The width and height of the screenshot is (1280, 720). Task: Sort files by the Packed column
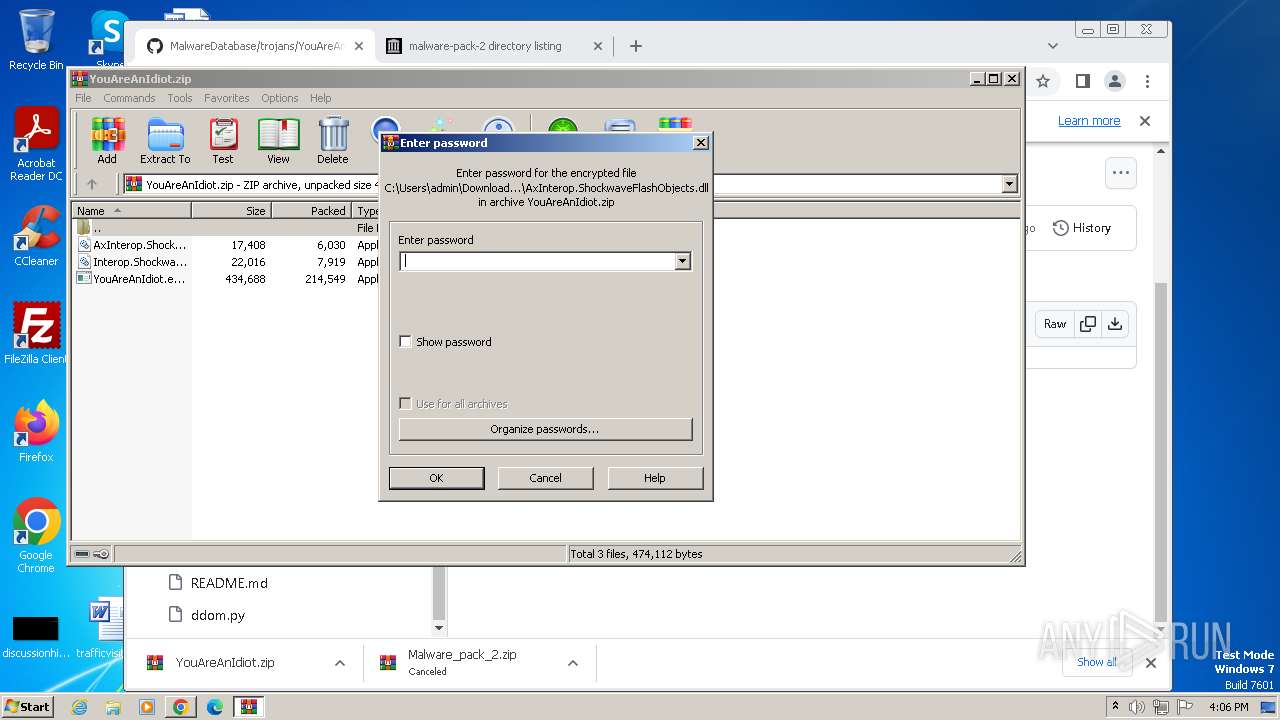(312, 210)
